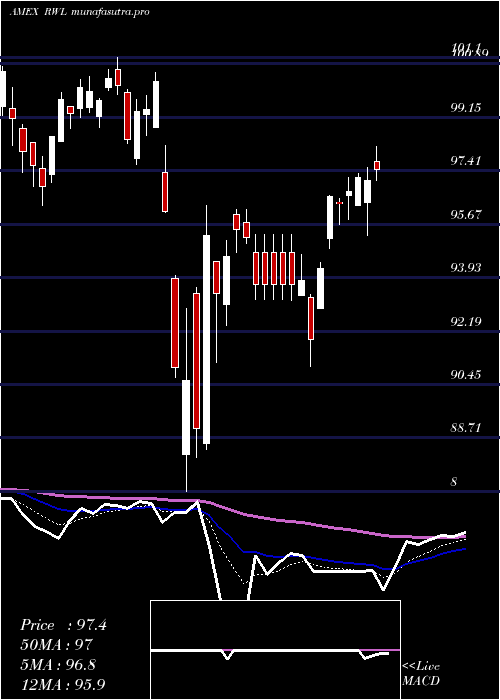Click the '50MA : 97' readout
This screenshot has height=700, width=500.
56,645
